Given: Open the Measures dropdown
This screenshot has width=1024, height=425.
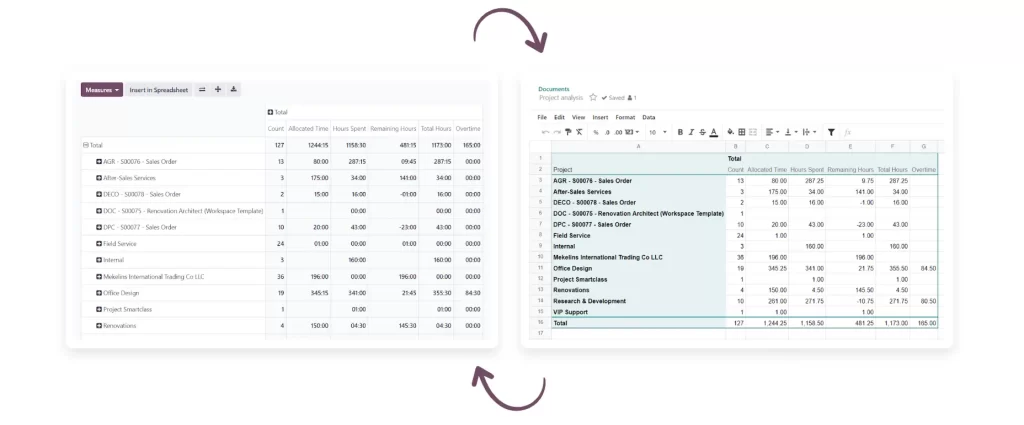Looking at the screenshot, I should [101, 90].
